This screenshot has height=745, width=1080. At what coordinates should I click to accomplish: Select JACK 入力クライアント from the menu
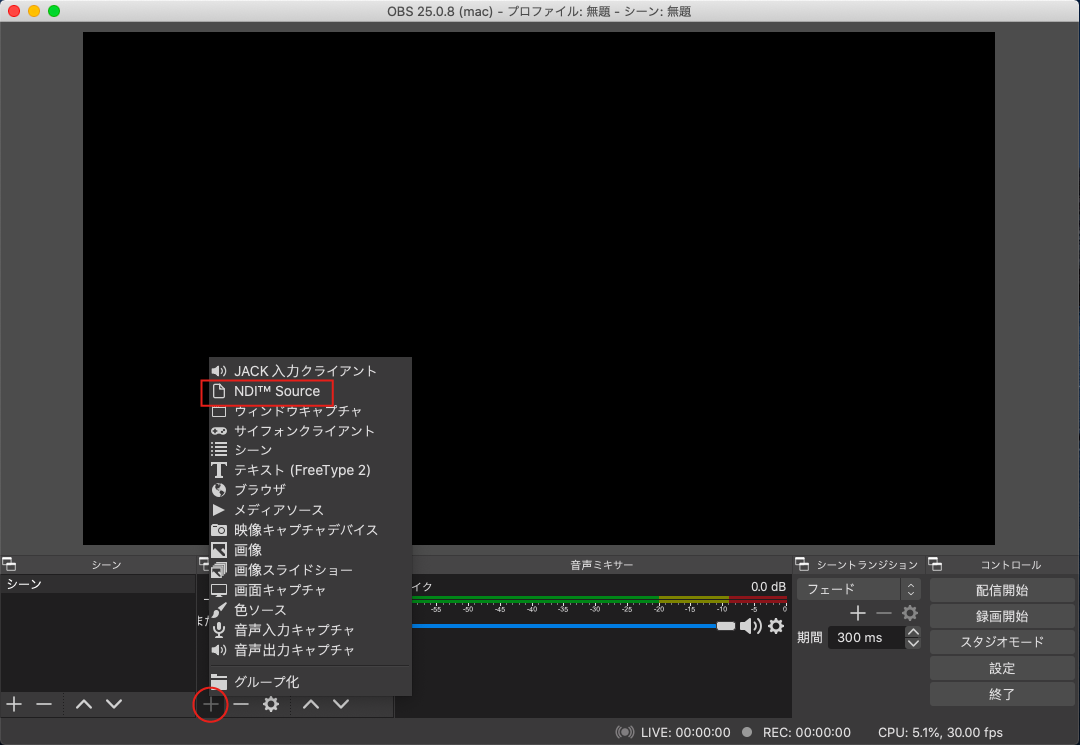(x=310, y=371)
